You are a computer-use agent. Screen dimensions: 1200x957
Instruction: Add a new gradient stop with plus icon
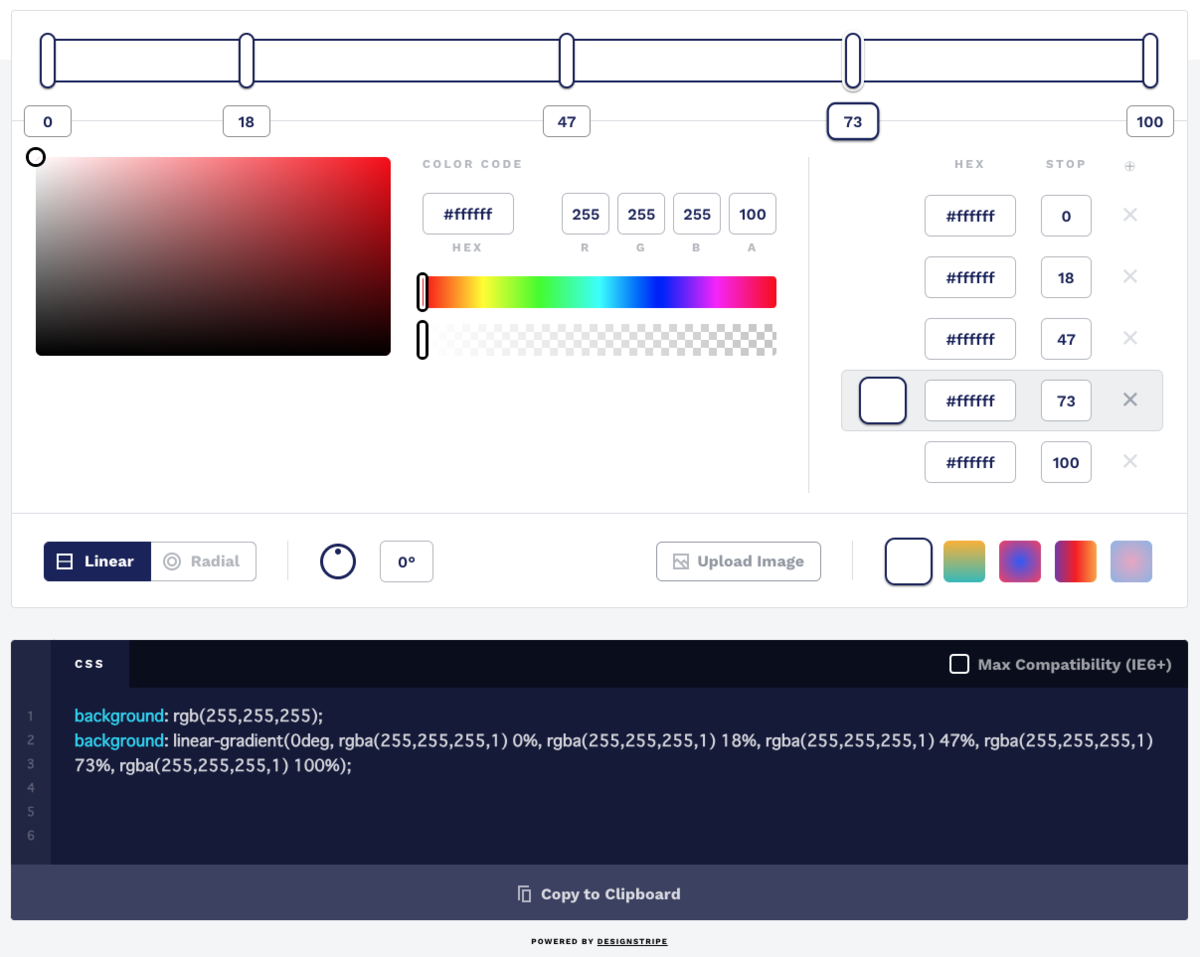click(1130, 165)
